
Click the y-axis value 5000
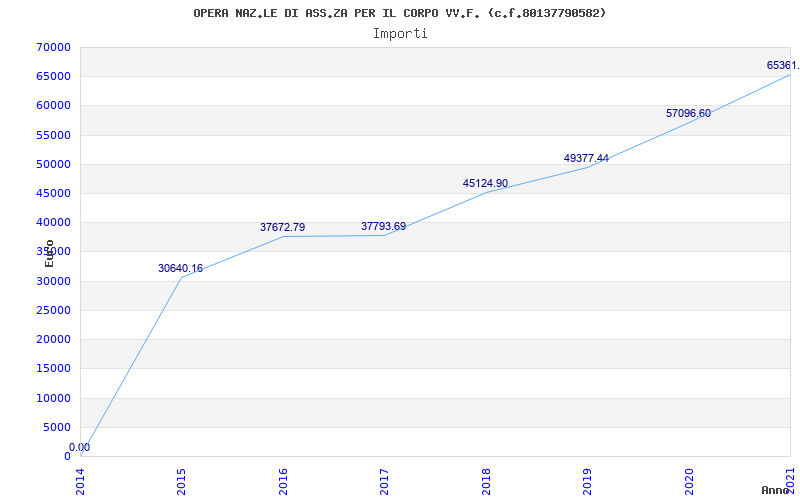pos(57,427)
